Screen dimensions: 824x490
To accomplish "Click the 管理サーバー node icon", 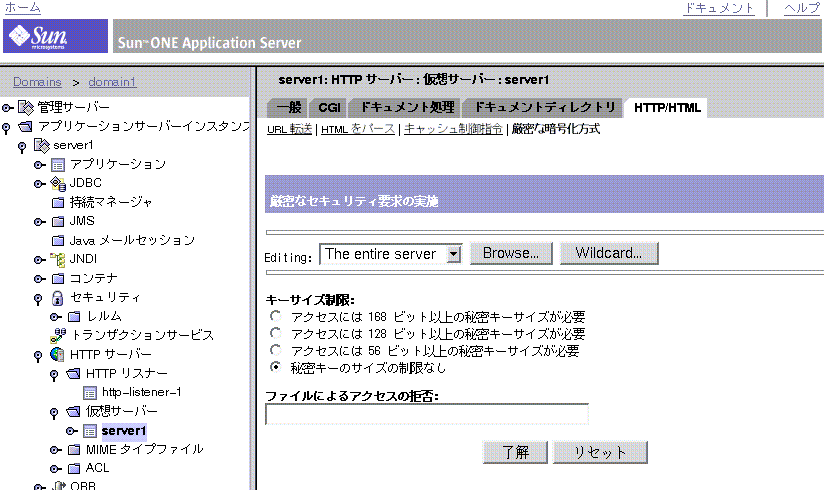I will click(26, 108).
